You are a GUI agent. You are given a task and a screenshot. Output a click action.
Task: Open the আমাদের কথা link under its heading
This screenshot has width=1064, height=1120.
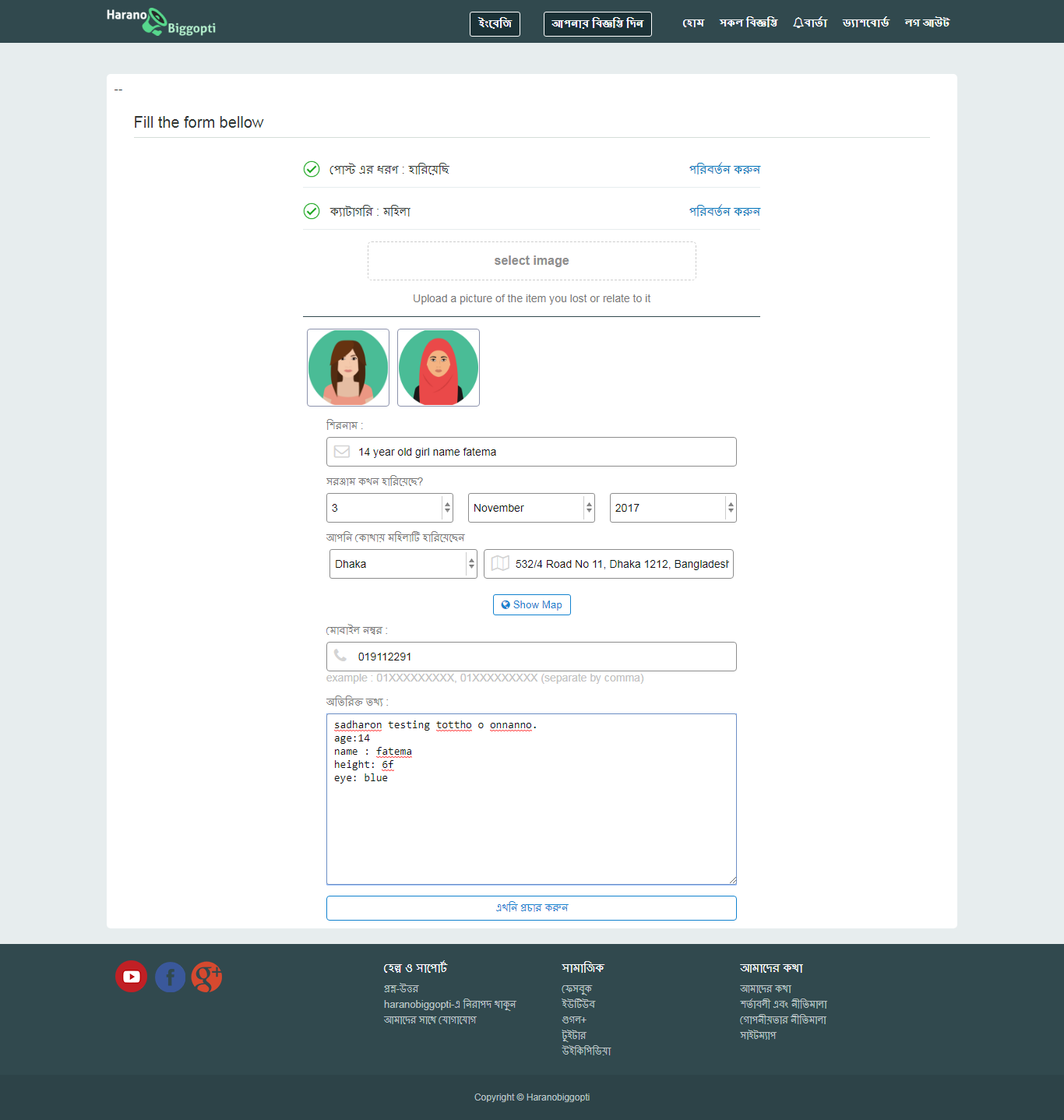click(x=766, y=988)
